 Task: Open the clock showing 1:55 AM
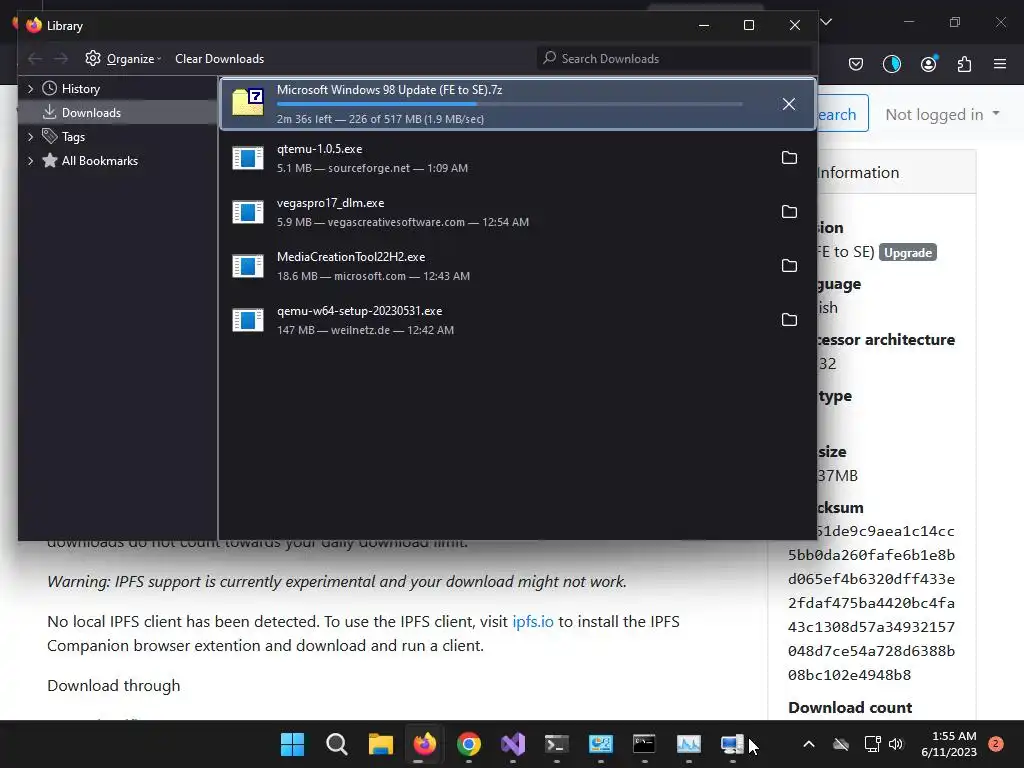pos(949,744)
